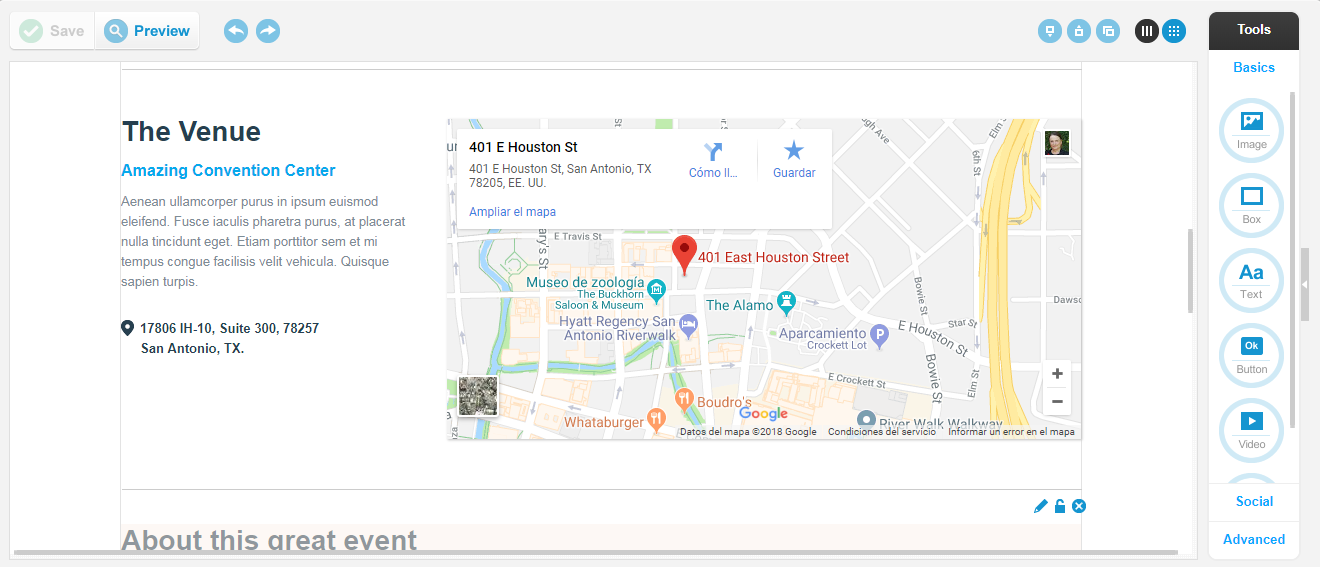Click '401 E Houston St' map title
The image size is (1320, 567).
point(523,147)
